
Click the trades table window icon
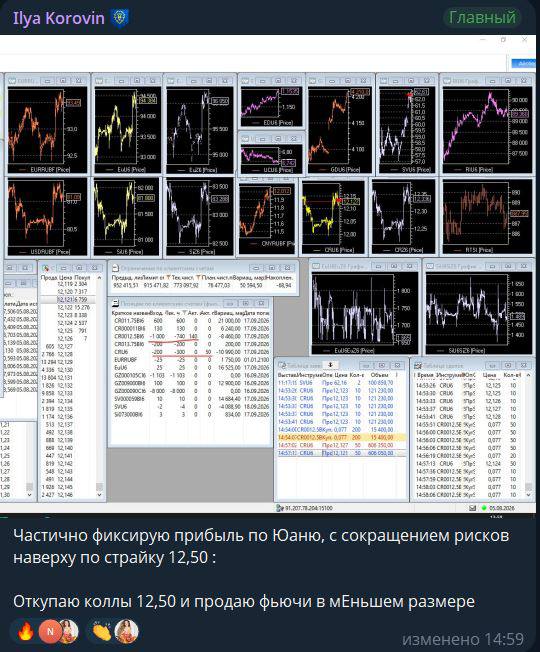tap(418, 366)
